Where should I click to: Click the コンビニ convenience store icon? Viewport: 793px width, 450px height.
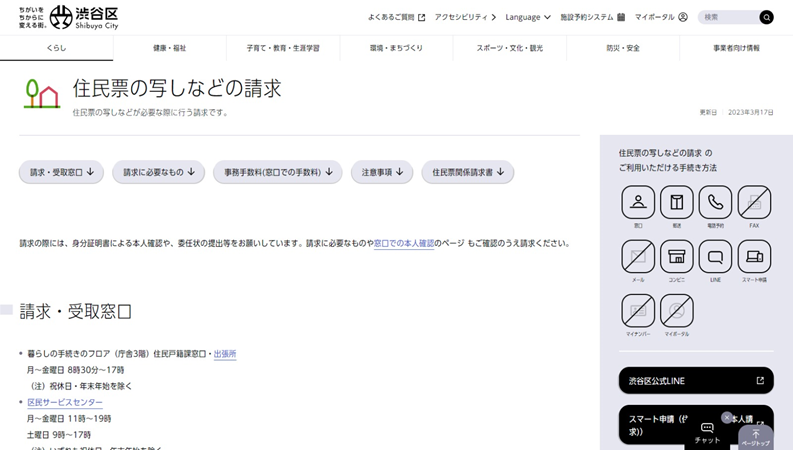point(676,257)
